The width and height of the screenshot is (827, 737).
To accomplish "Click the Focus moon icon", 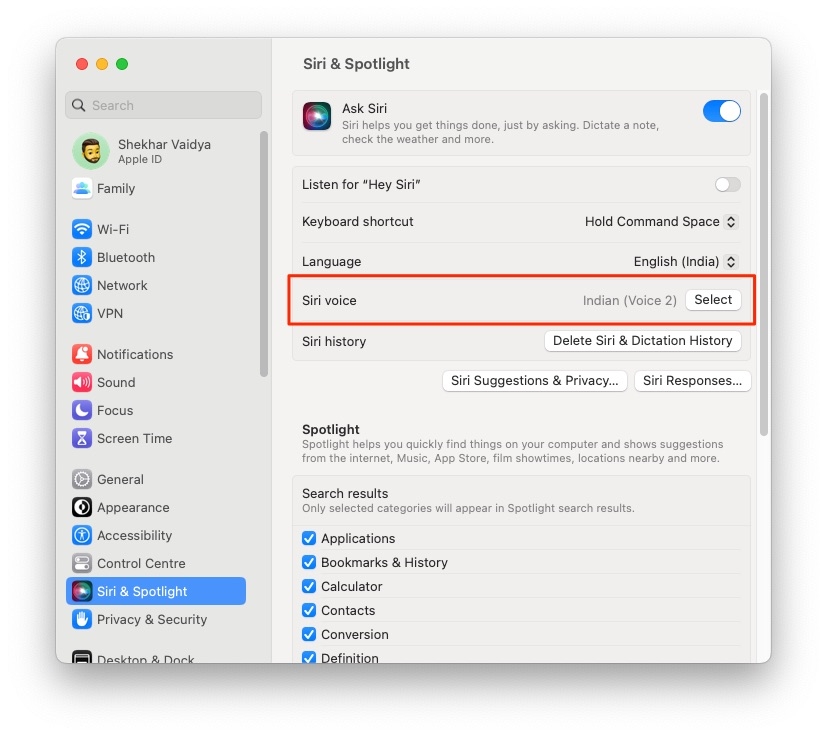I will pos(82,410).
